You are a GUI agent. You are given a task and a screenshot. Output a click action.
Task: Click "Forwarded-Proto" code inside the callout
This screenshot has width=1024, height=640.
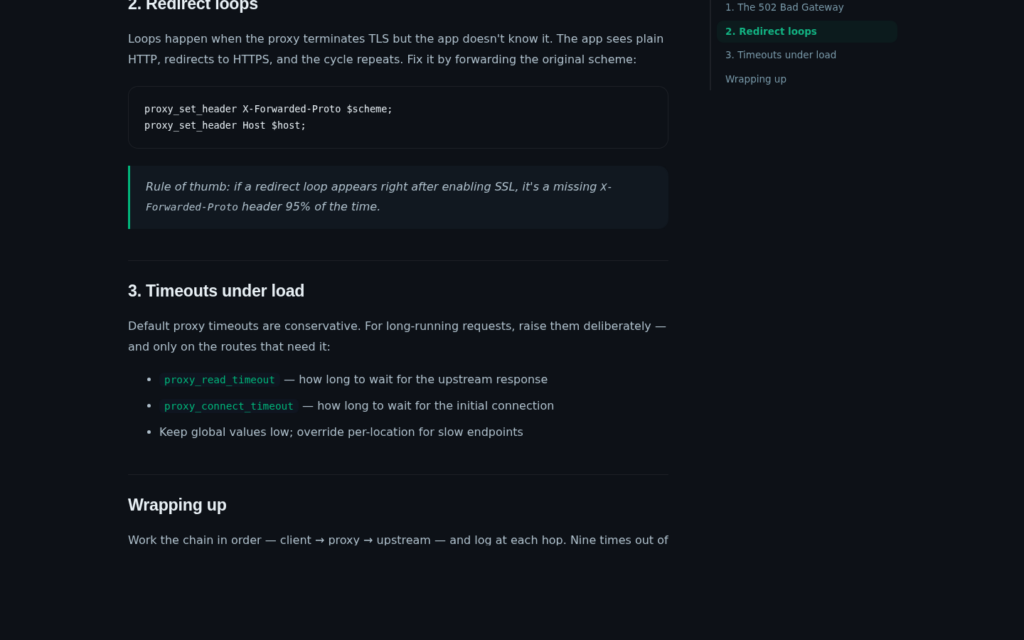coord(192,207)
